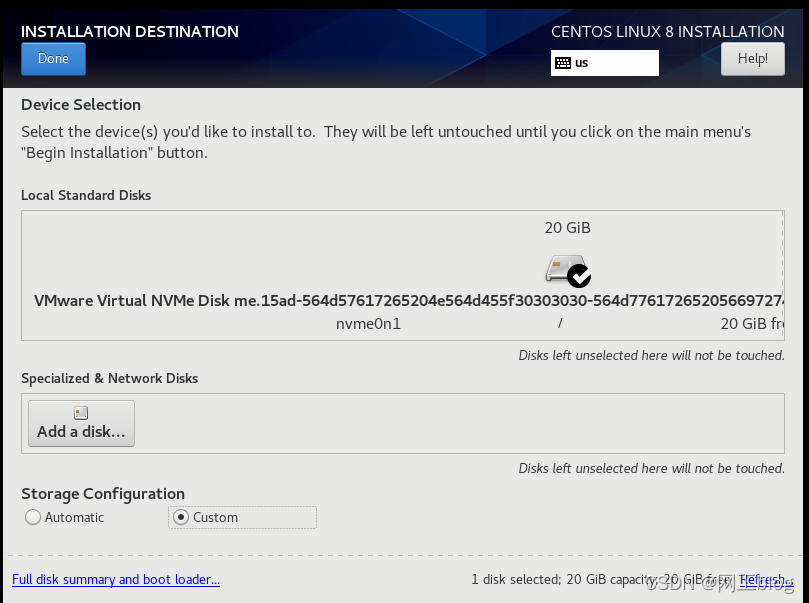Click the Specialized & Network Disks heading
The height and width of the screenshot is (603, 809).
pos(109,378)
